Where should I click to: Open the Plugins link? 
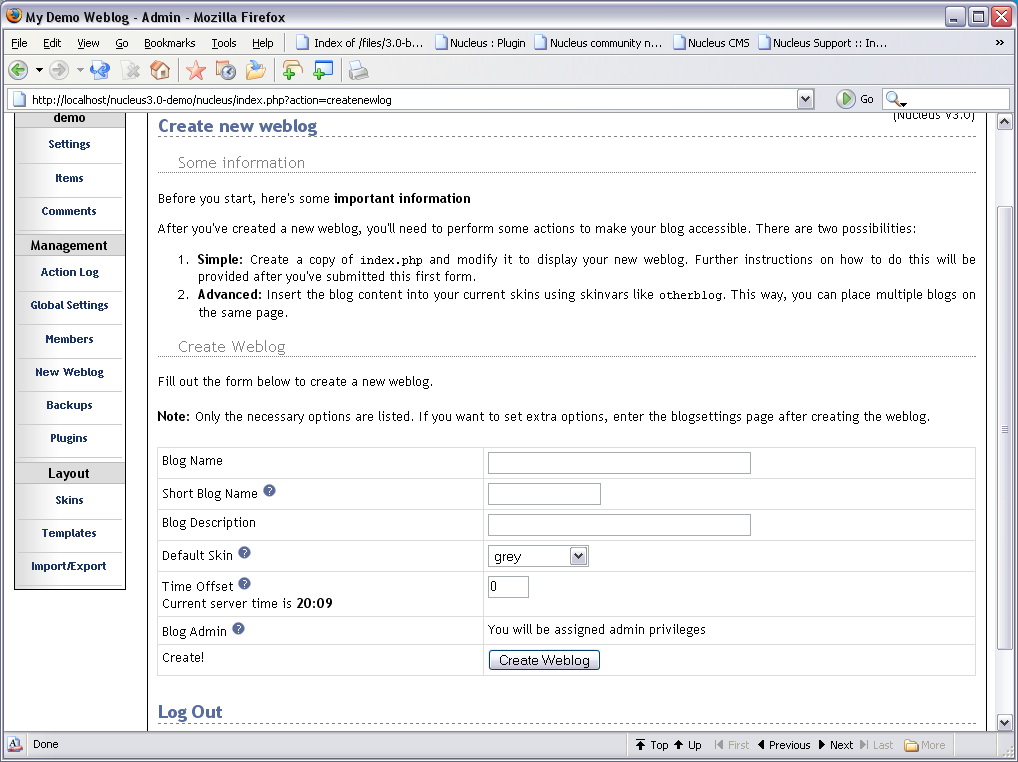pos(69,438)
